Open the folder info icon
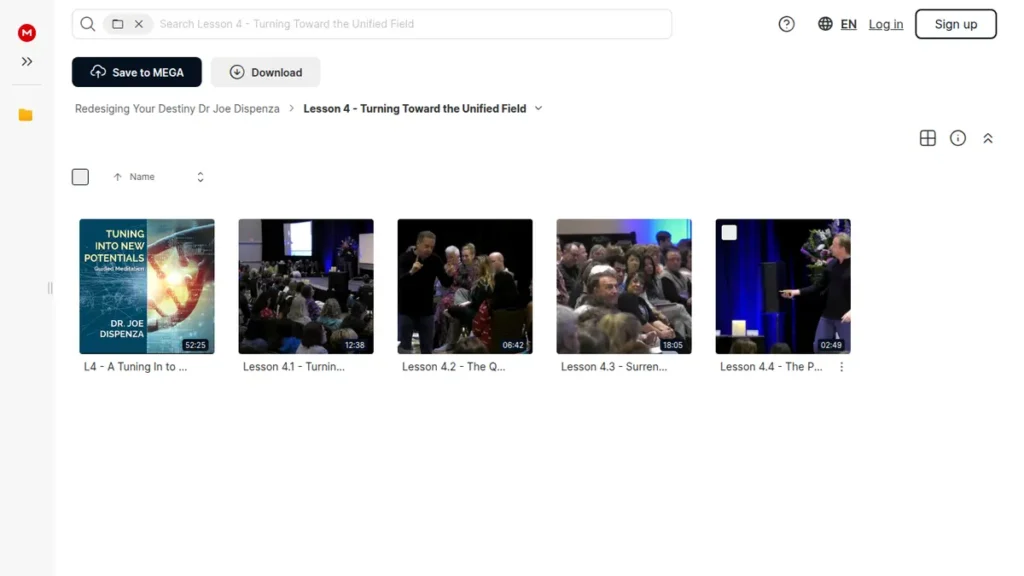Screen dimensions: 1024x576 click(957, 138)
